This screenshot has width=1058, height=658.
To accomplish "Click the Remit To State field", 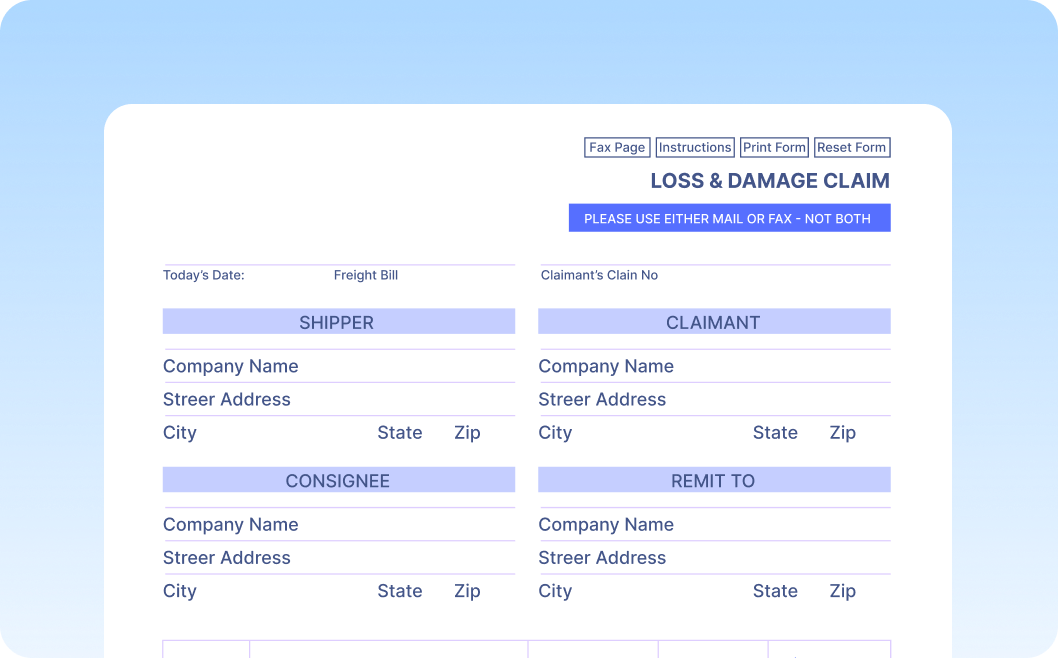I will point(811,591).
